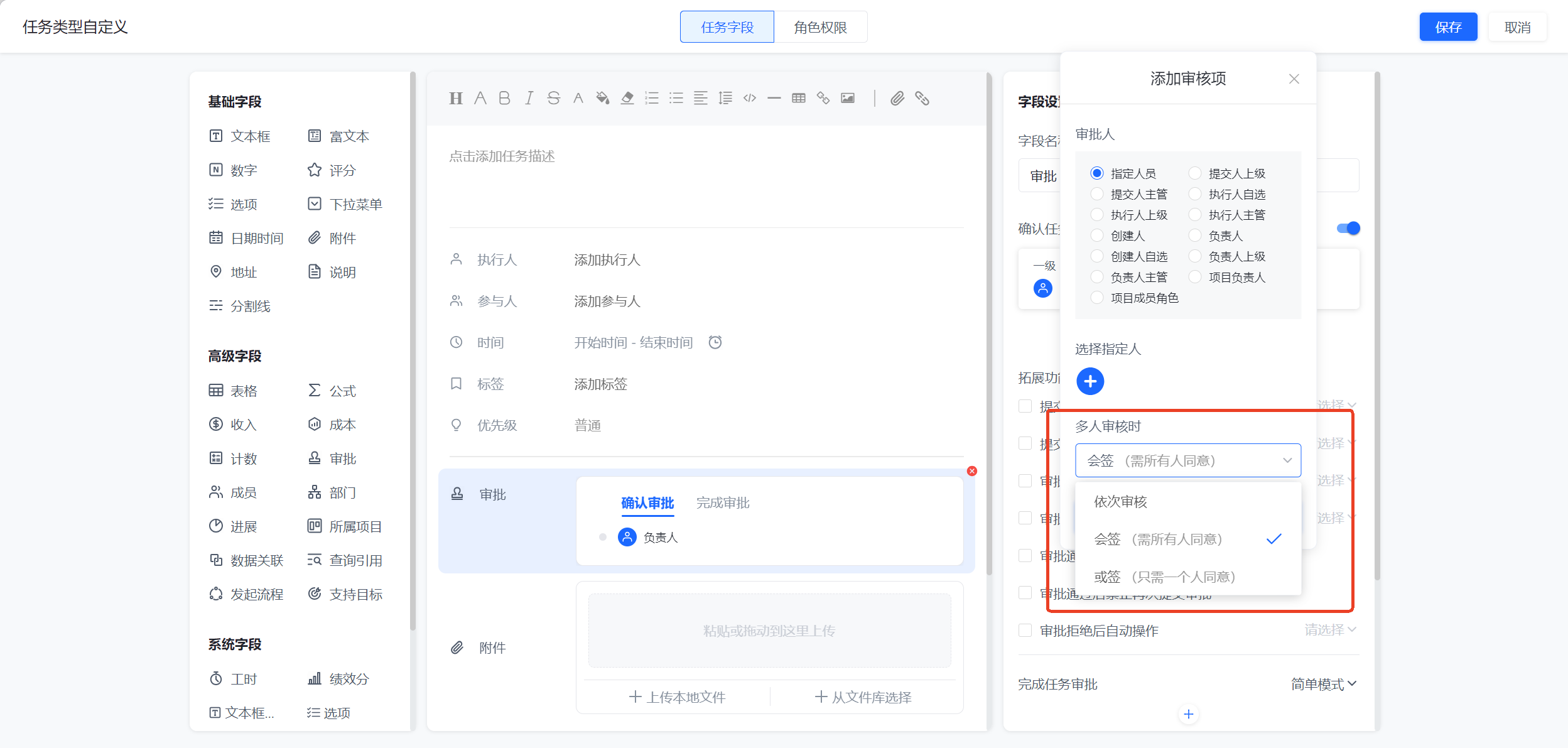This screenshot has width=1568, height=748.
Task: Insert image icon in editor toolbar
Action: 848,99
